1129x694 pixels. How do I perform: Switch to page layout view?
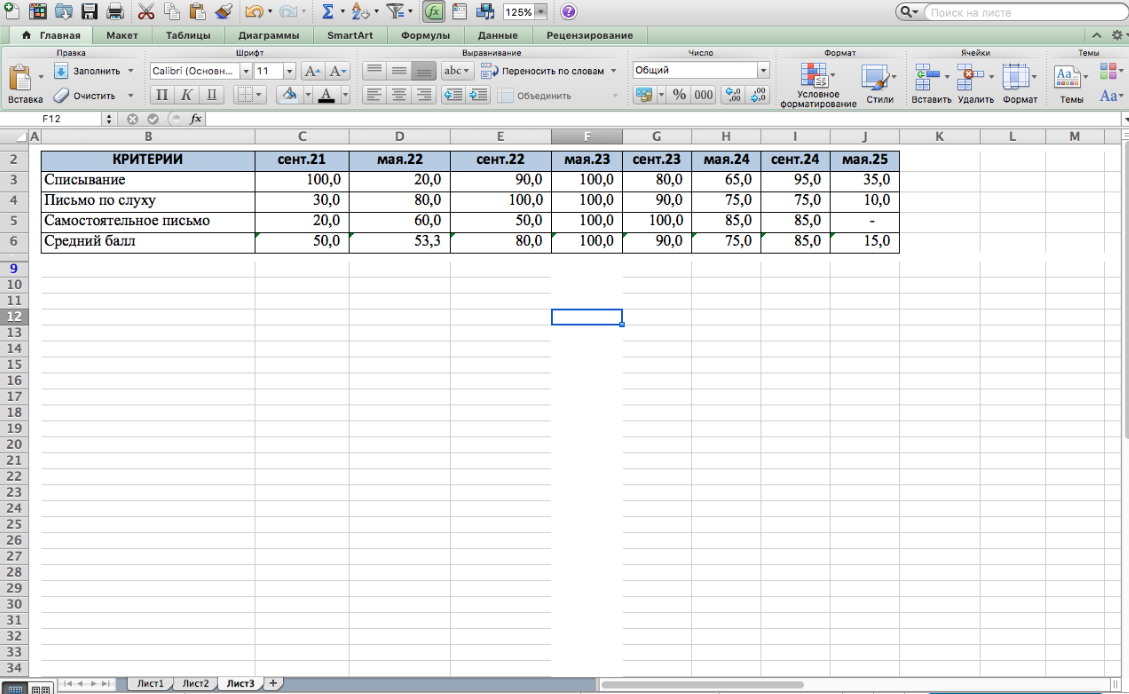coord(41,688)
